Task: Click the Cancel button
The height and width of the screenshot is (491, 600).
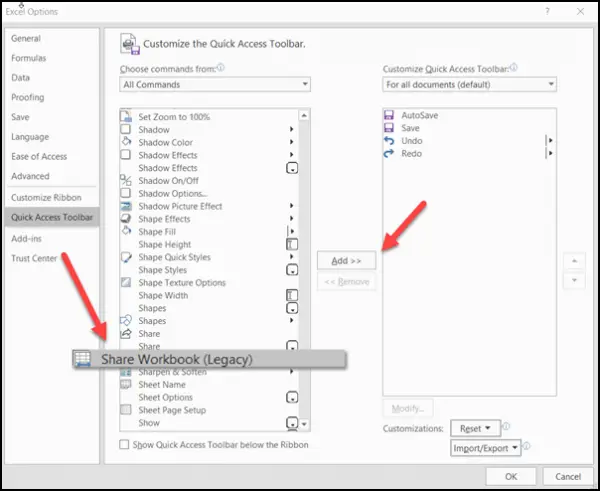Action: (568, 476)
